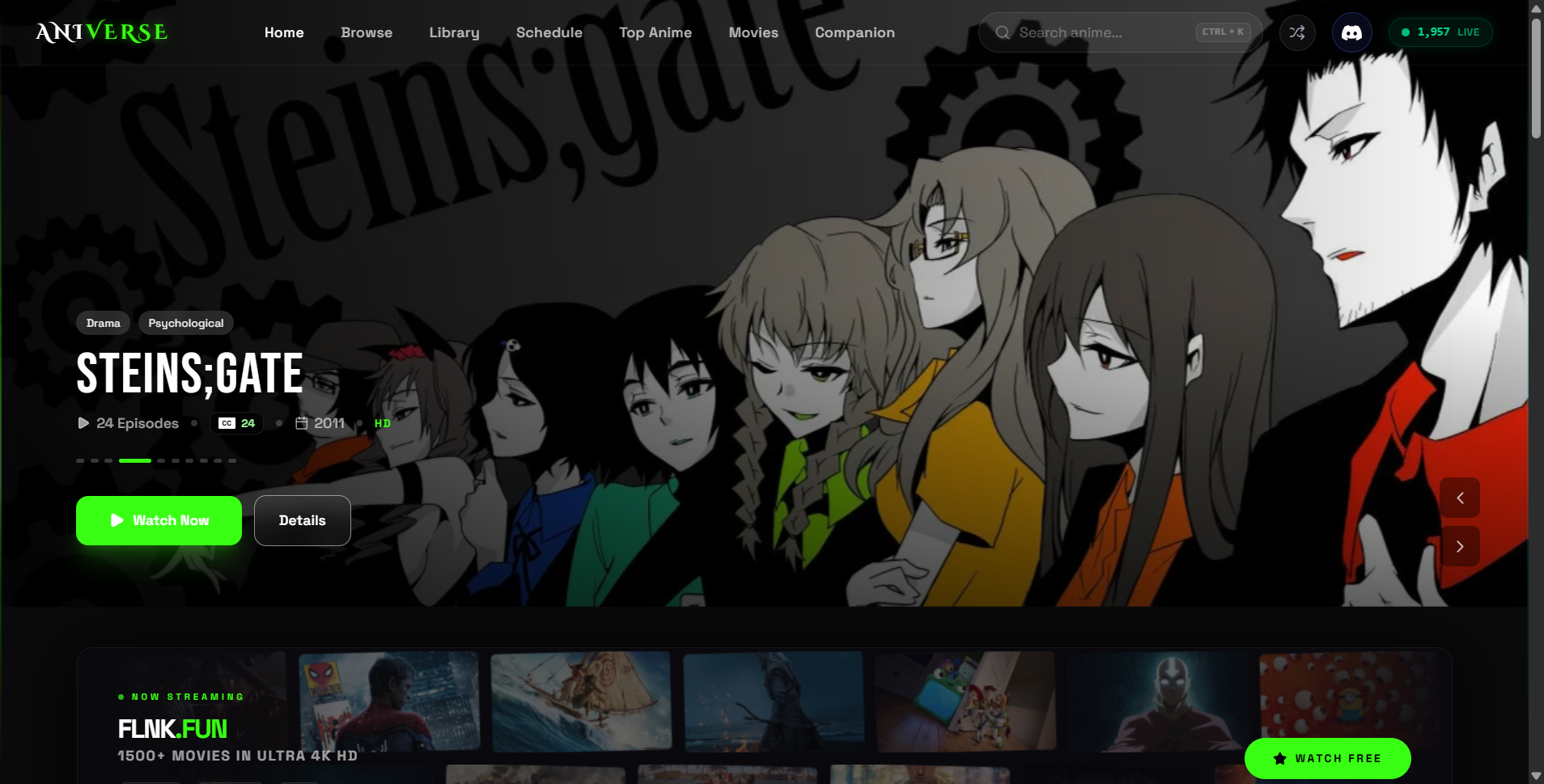This screenshot has width=1544, height=784.
Task: Jump to the last slide indicator dot
Action: tap(232, 460)
